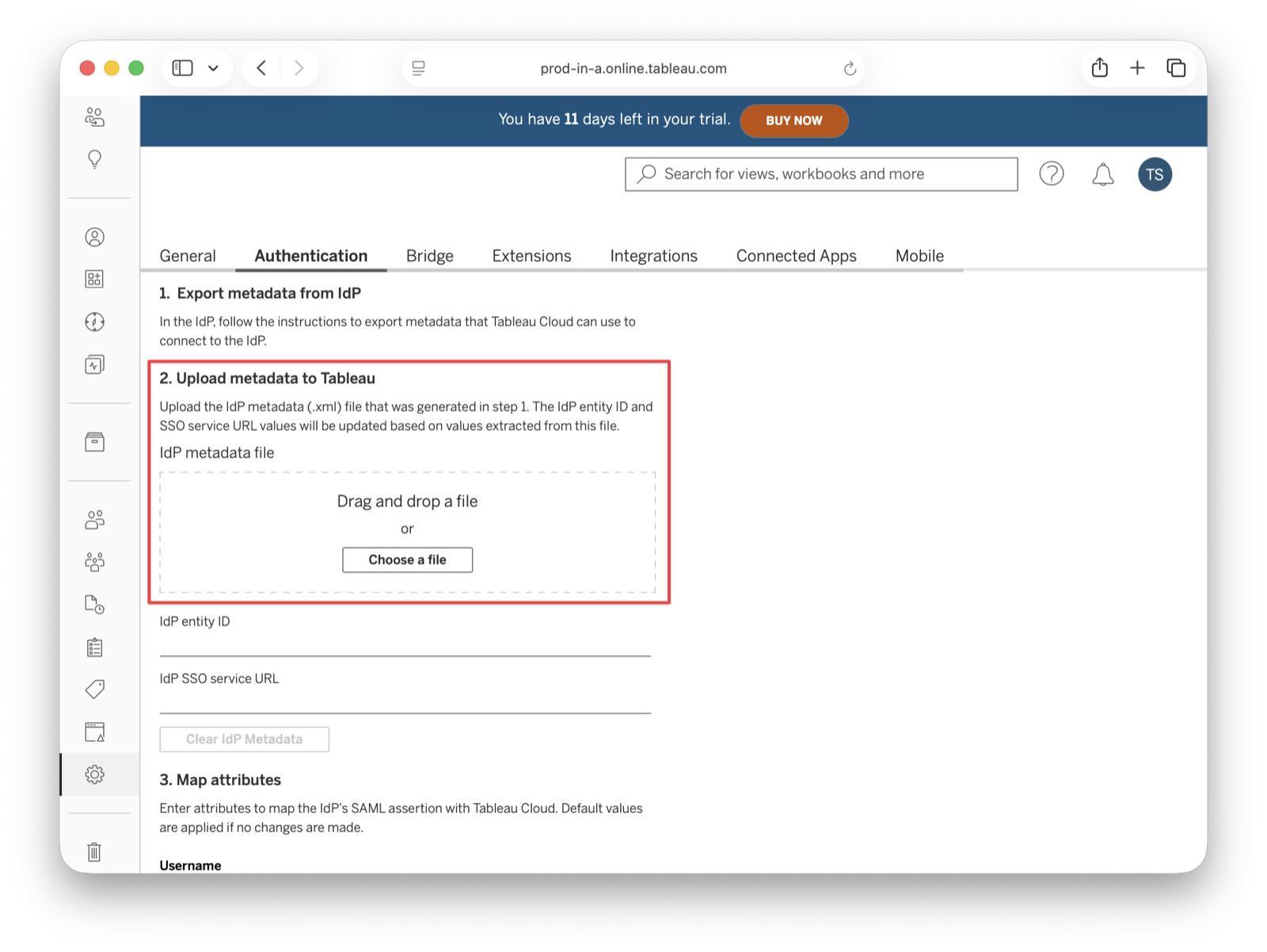The image size is (1267, 952).
Task: Switch to the Bridge tab
Action: coord(428,255)
